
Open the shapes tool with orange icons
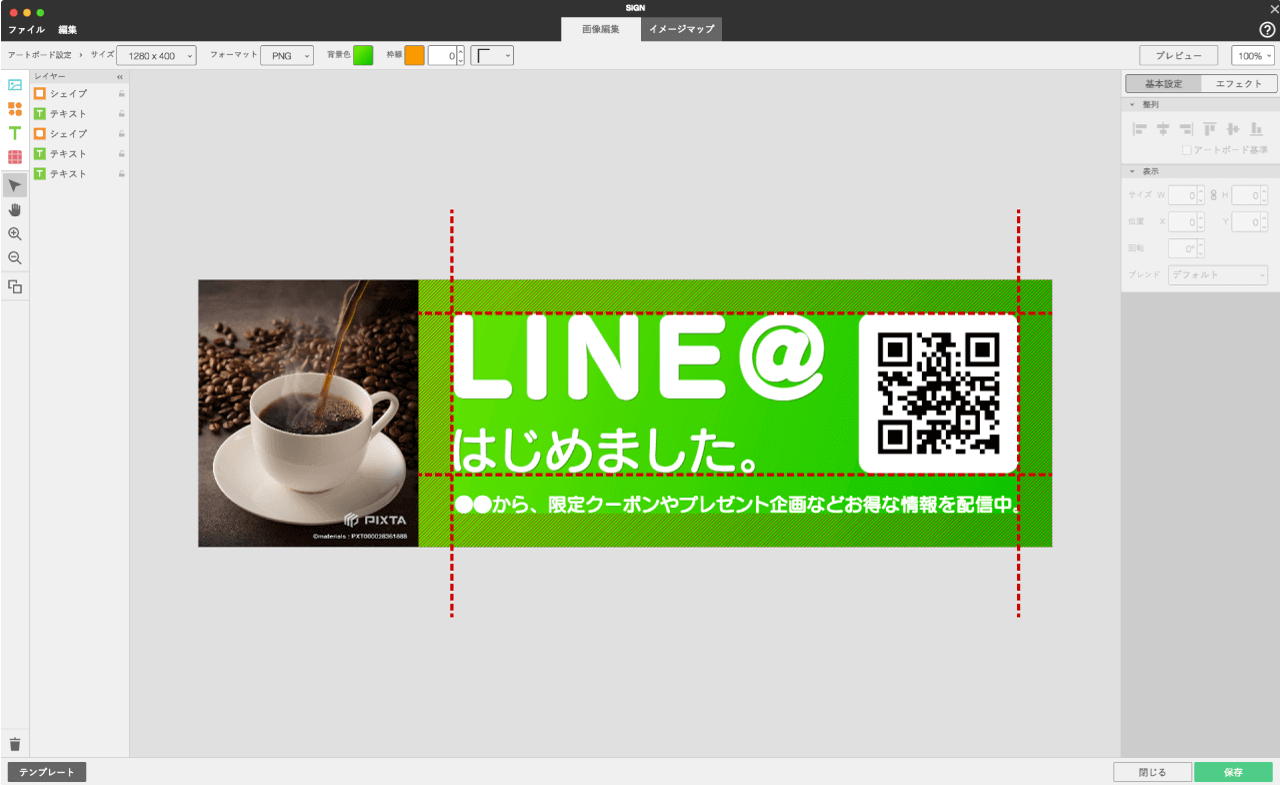(15, 109)
